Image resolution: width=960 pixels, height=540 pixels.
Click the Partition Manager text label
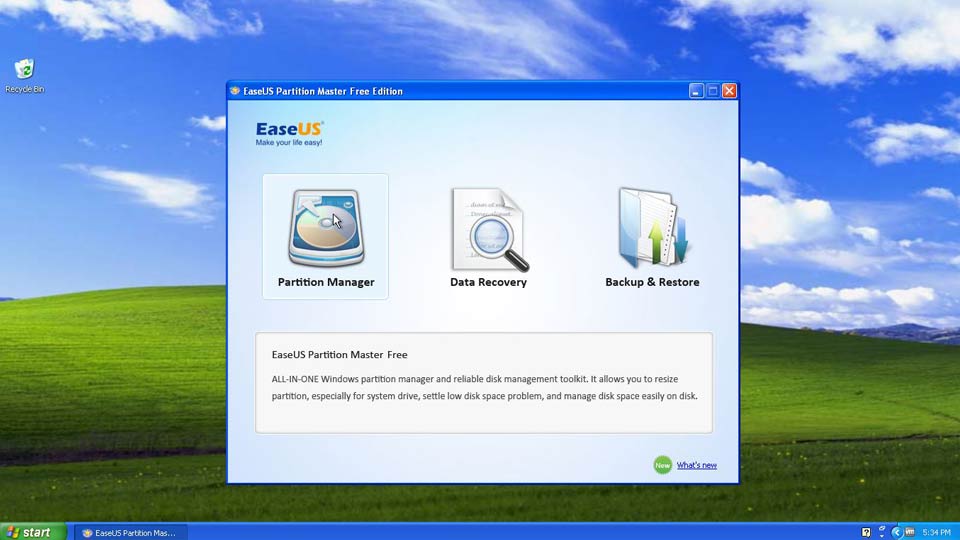[x=326, y=282]
